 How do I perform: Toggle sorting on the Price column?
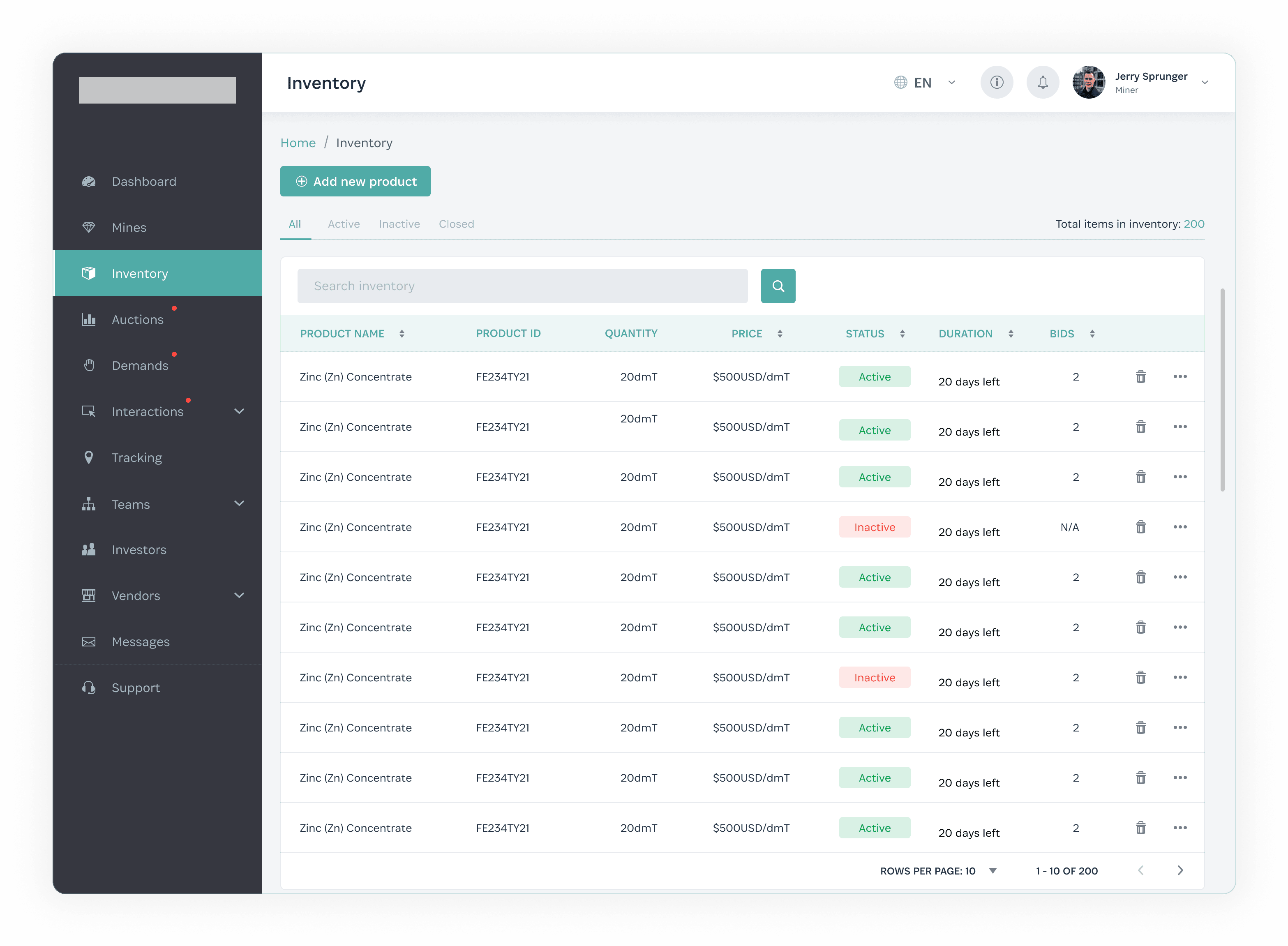click(x=780, y=334)
